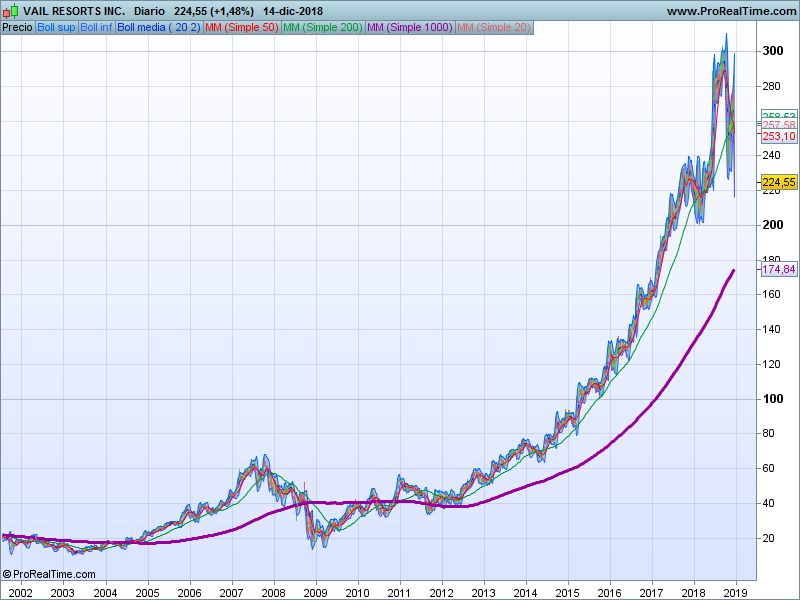Image resolution: width=800 pixels, height=600 pixels.
Task: Click the 2009 year on time axis
Action: [x=315, y=593]
